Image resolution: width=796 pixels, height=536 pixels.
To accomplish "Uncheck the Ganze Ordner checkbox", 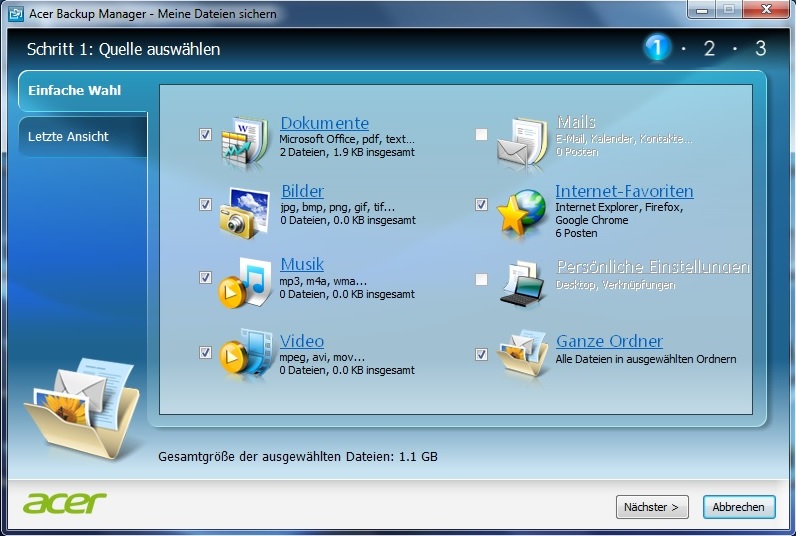I will [x=481, y=354].
